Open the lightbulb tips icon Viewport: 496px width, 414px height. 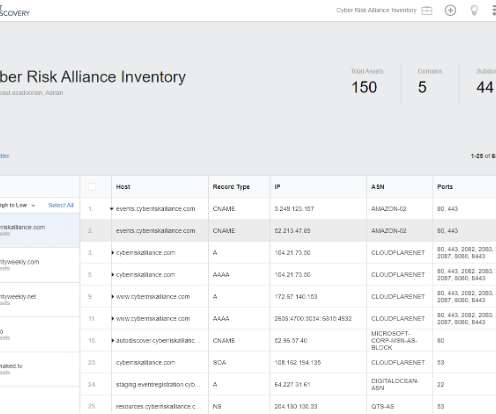[x=474, y=10]
